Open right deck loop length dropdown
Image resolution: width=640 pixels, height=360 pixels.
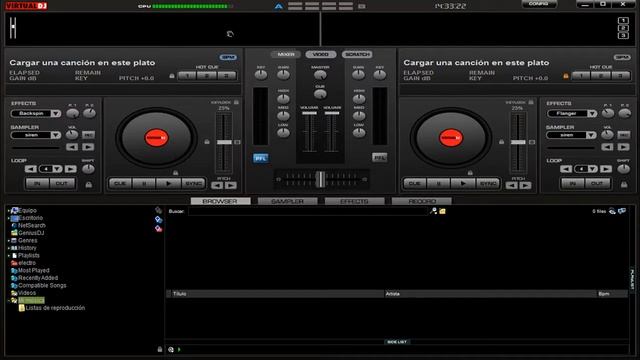(593, 169)
